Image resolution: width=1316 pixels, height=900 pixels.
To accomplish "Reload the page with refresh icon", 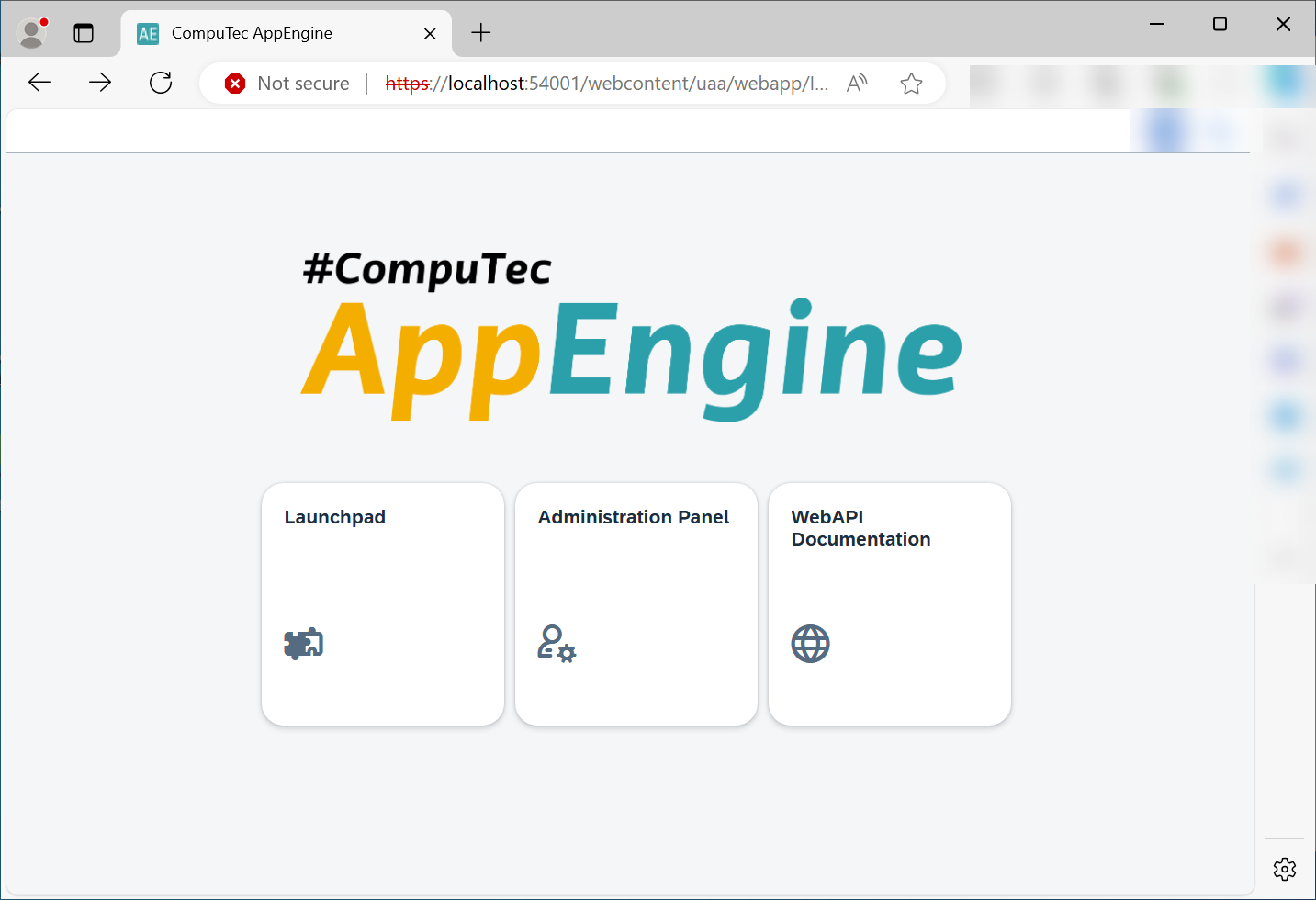I will click(161, 83).
